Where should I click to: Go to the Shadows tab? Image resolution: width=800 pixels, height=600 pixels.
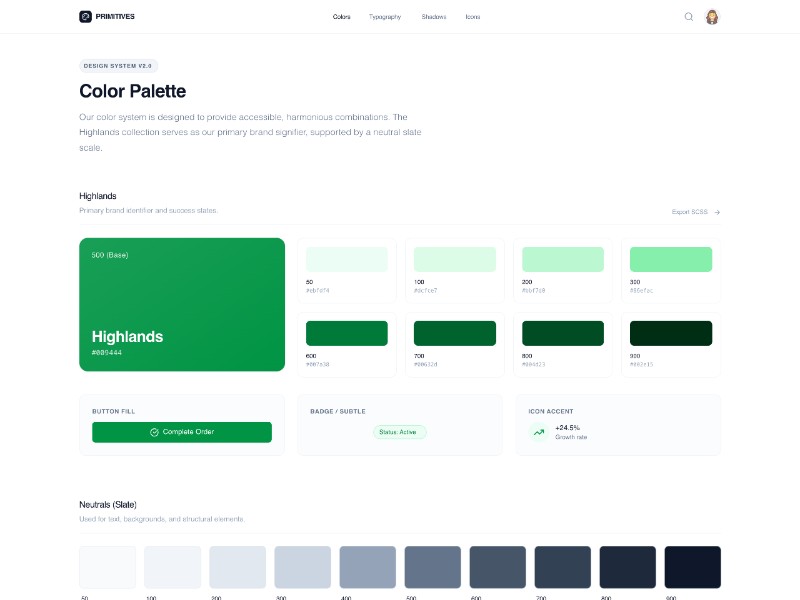coord(434,17)
